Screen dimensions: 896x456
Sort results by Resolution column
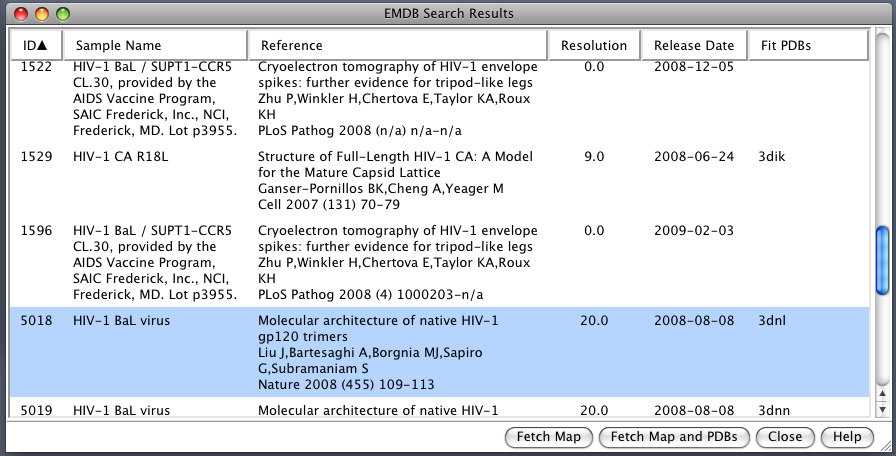(x=594, y=45)
